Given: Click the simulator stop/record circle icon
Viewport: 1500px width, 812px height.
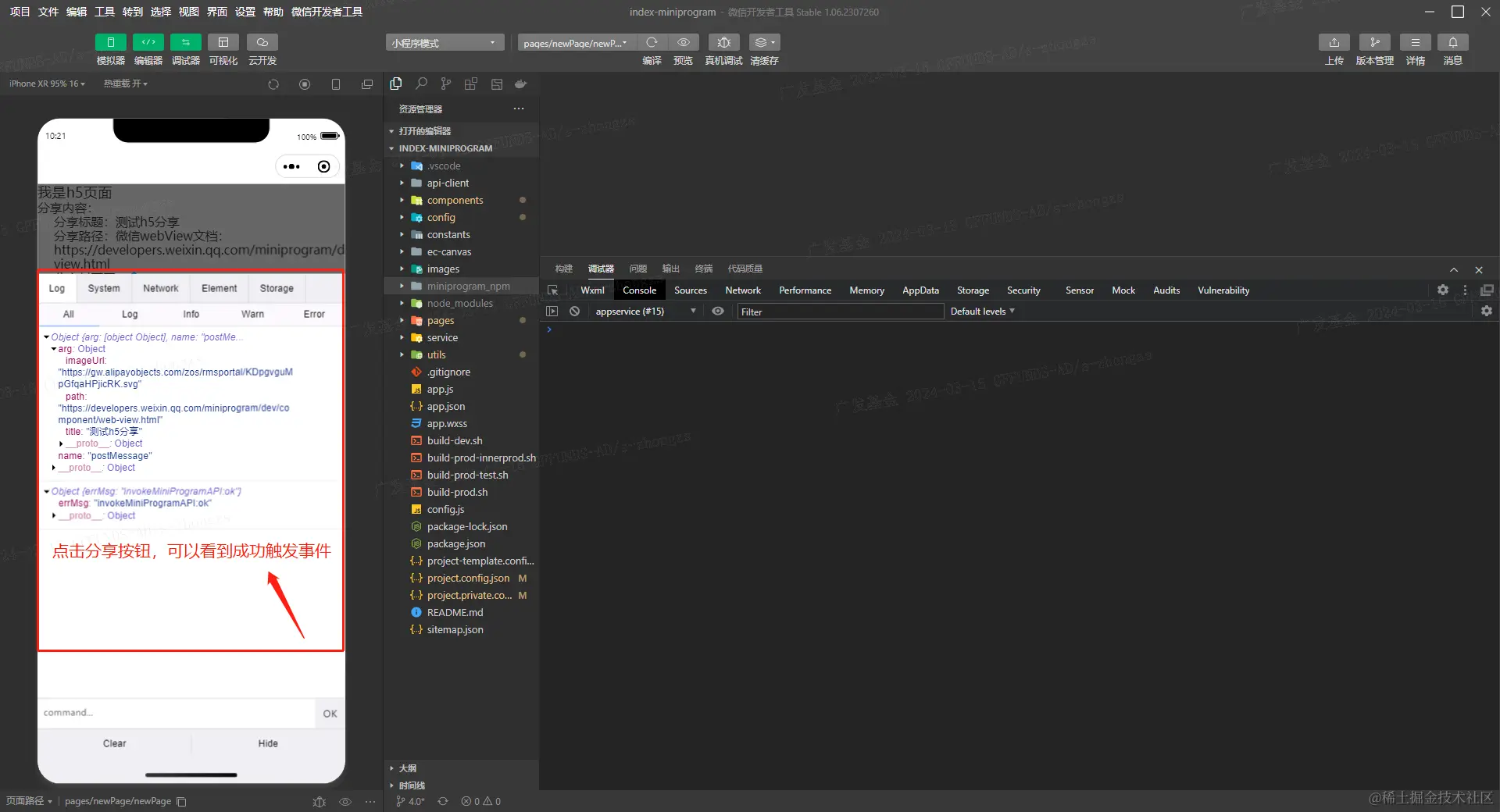Looking at the screenshot, I should 305,84.
